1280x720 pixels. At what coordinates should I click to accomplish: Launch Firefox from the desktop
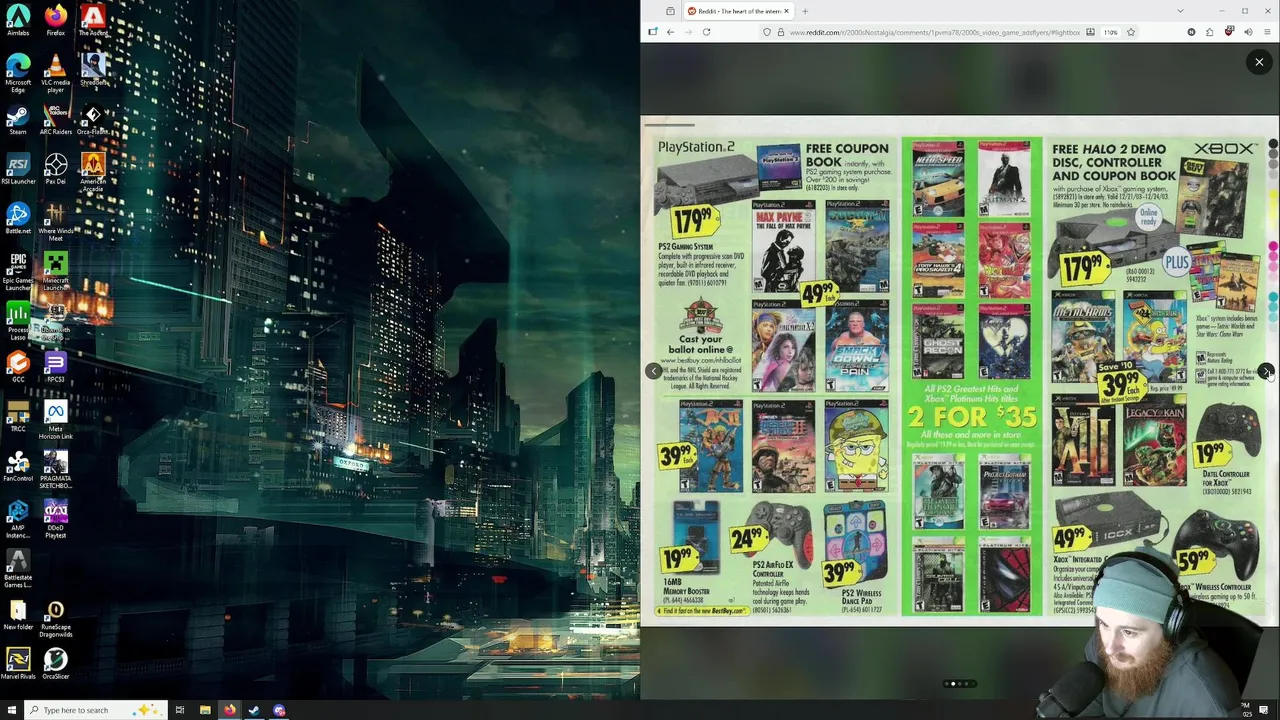(56, 20)
